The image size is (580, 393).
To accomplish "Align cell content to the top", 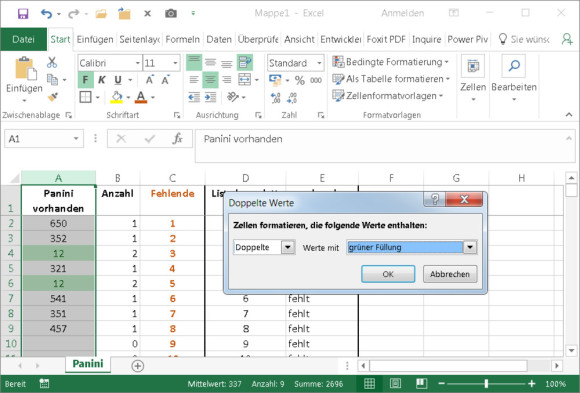I will [194, 63].
